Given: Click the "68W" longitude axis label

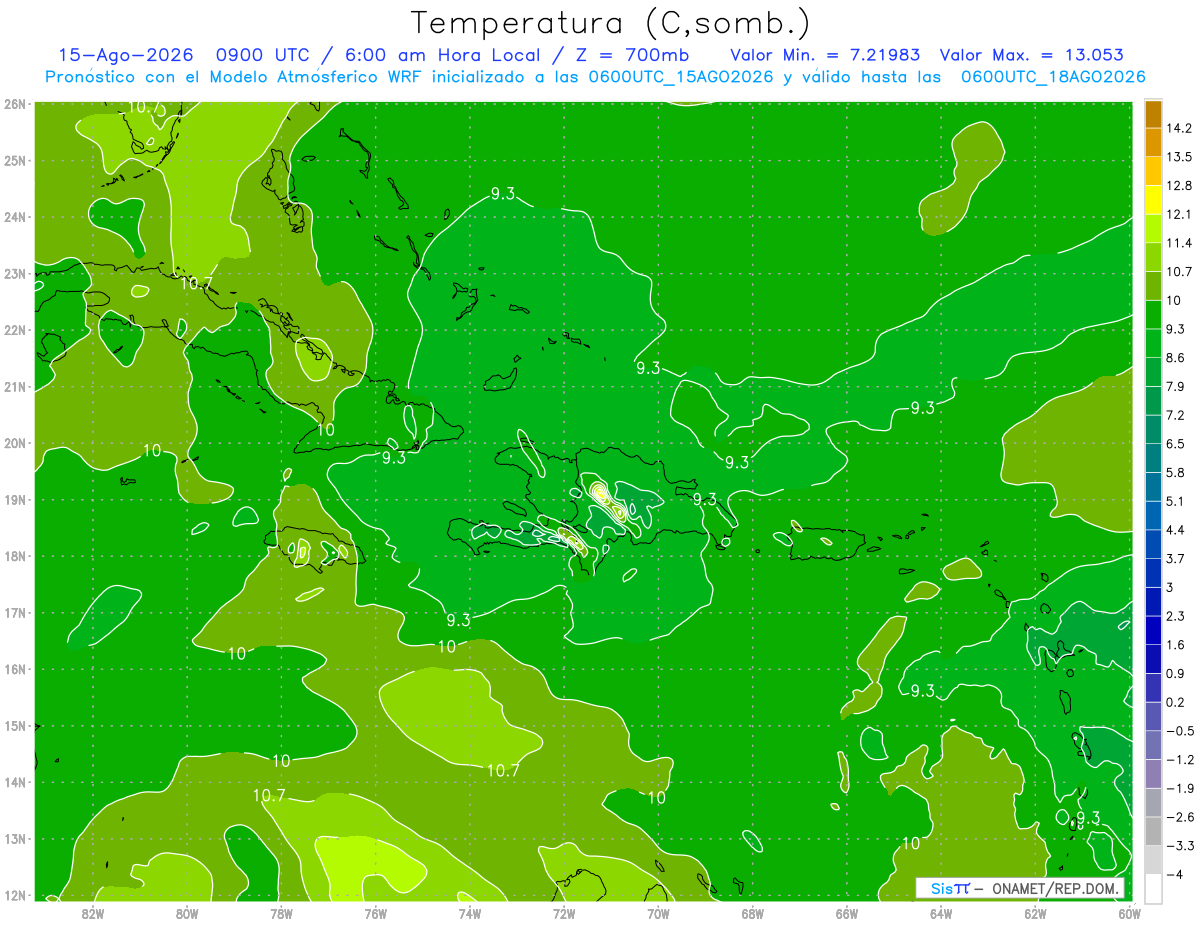Looking at the screenshot, I should tap(752, 912).
